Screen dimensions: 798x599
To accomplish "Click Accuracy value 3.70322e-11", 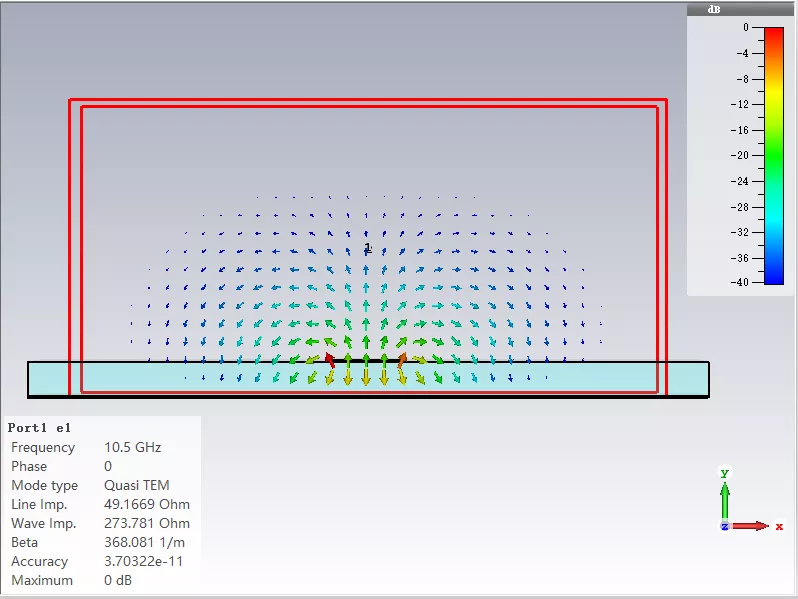I will pos(143,561).
